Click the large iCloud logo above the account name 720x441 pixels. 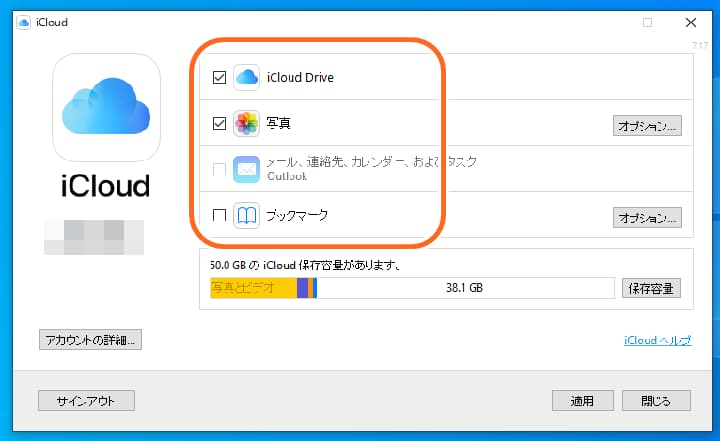pos(107,107)
